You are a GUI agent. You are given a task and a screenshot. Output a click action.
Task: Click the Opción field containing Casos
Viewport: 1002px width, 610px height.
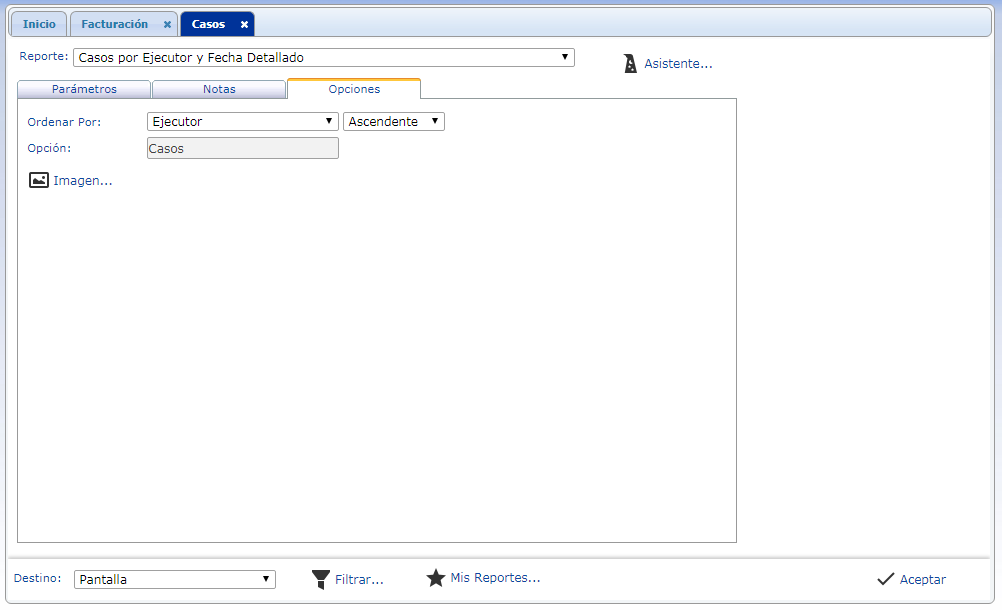pos(243,148)
